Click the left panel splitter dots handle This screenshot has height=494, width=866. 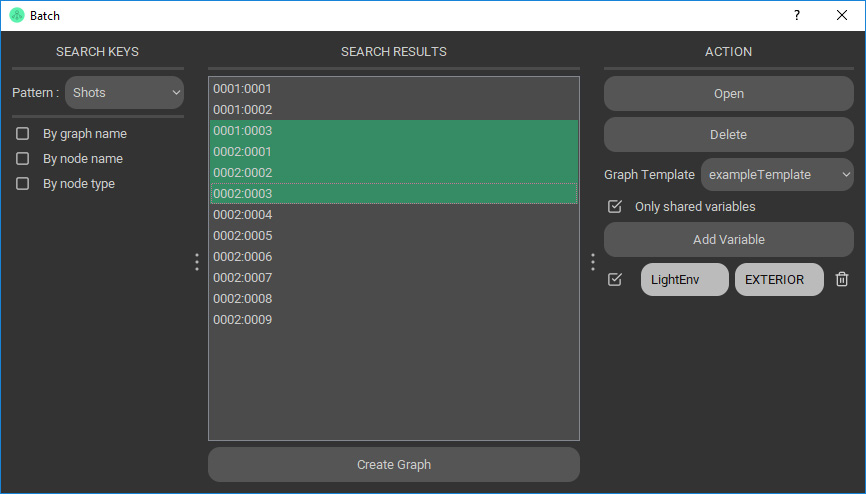coord(196,262)
